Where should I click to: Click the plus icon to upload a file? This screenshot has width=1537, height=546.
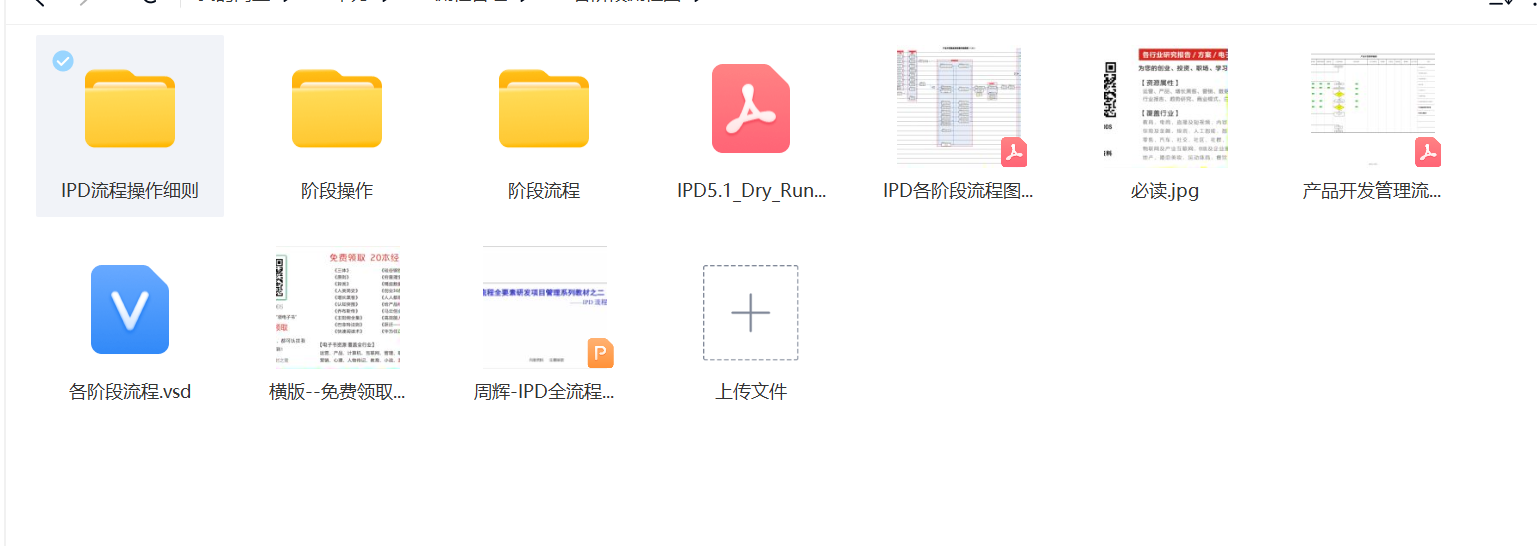(750, 312)
